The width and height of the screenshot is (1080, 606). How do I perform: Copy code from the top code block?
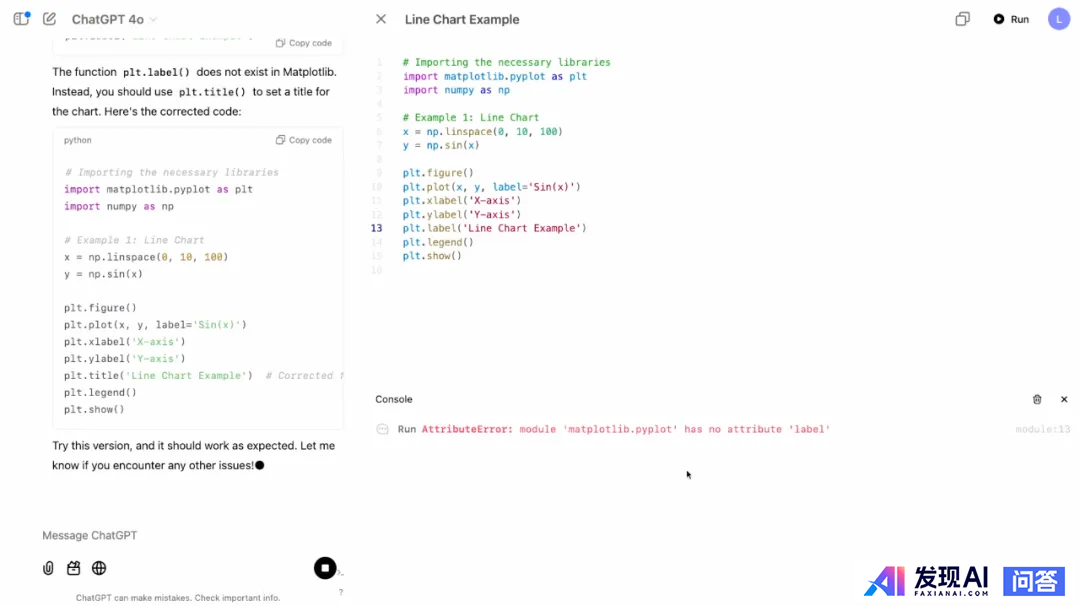pyautogui.click(x=304, y=43)
